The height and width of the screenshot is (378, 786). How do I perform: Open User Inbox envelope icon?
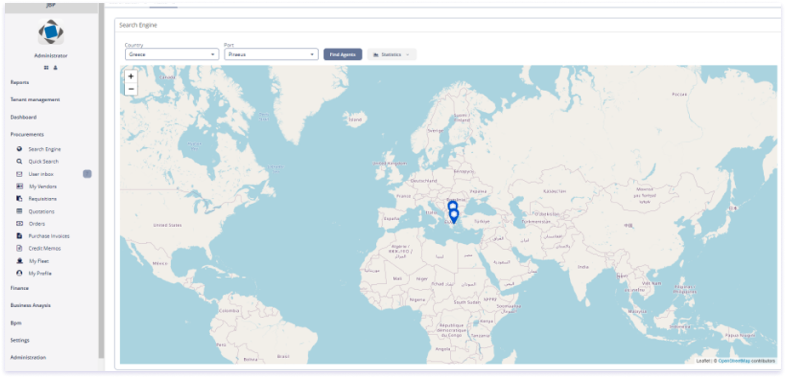point(19,174)
